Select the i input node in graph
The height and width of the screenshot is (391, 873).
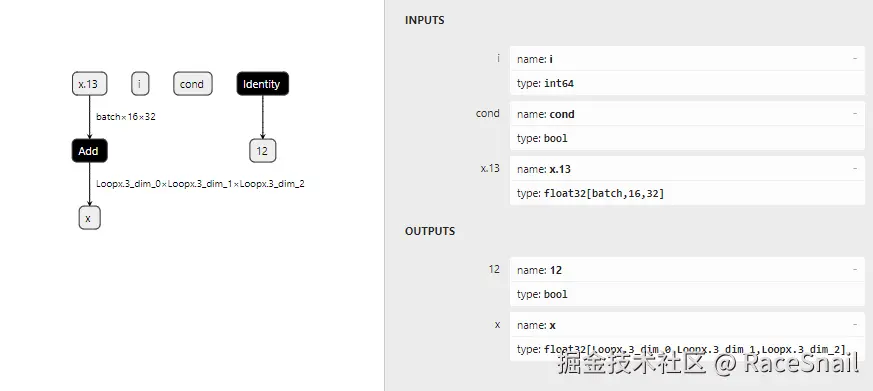point(140,84)
